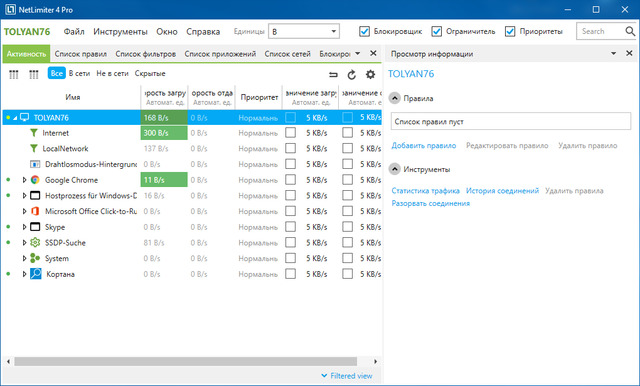Click the TOLYAN76 computer monitor icon

tap(24, 118)
